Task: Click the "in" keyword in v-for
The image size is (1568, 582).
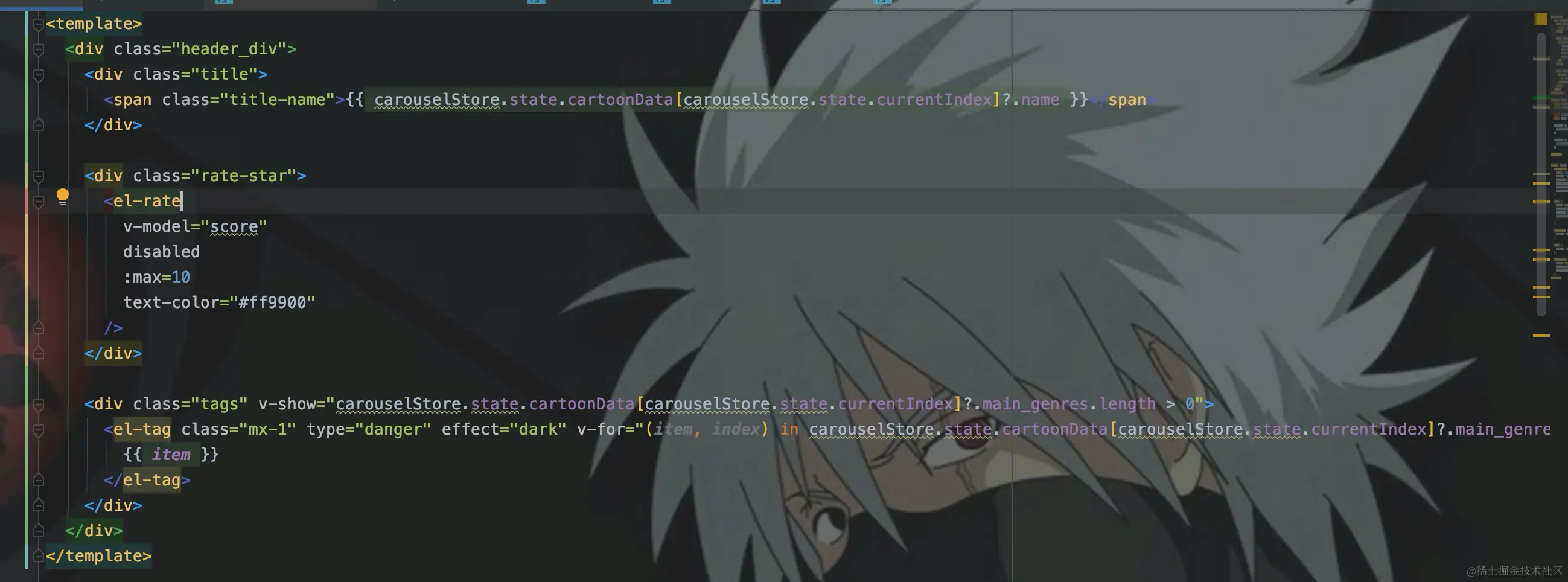Action: 789,429
